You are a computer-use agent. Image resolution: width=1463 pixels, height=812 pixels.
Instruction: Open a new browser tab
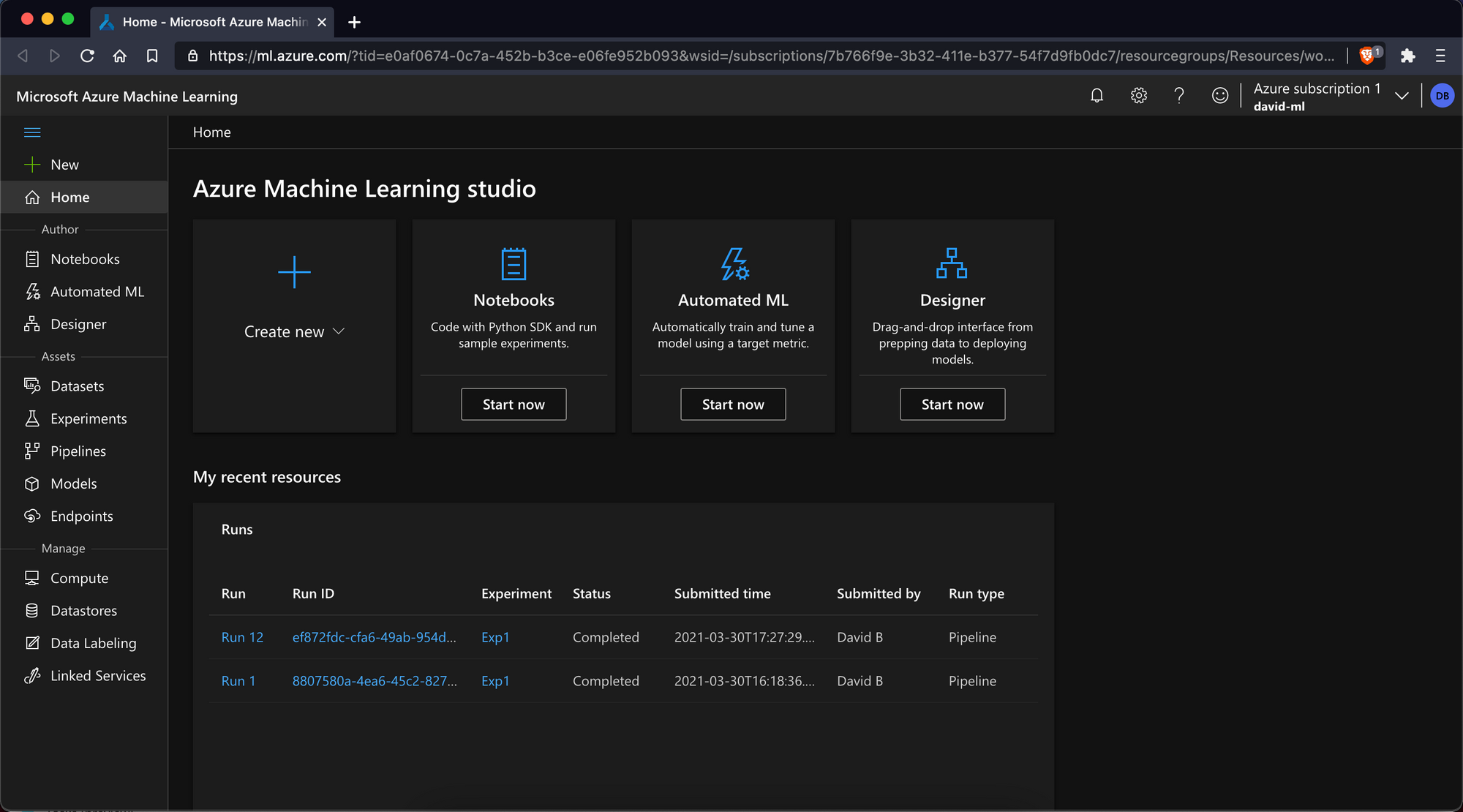[x=354, y=22]
